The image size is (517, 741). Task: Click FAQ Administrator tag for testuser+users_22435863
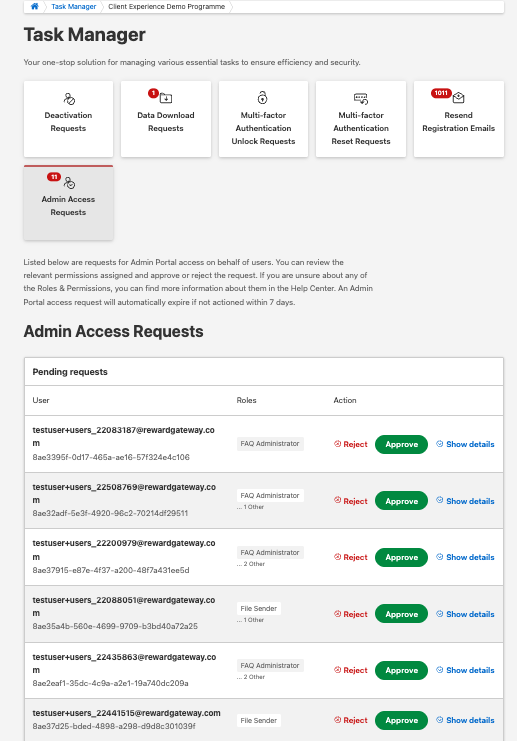[x=270, y=665]
